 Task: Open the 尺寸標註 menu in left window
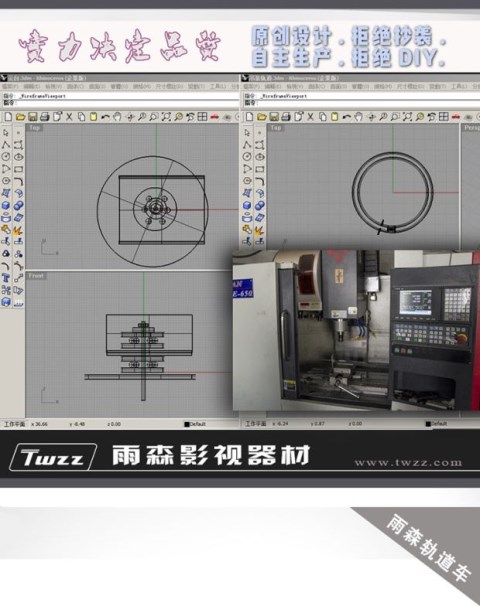click(168, 86)
